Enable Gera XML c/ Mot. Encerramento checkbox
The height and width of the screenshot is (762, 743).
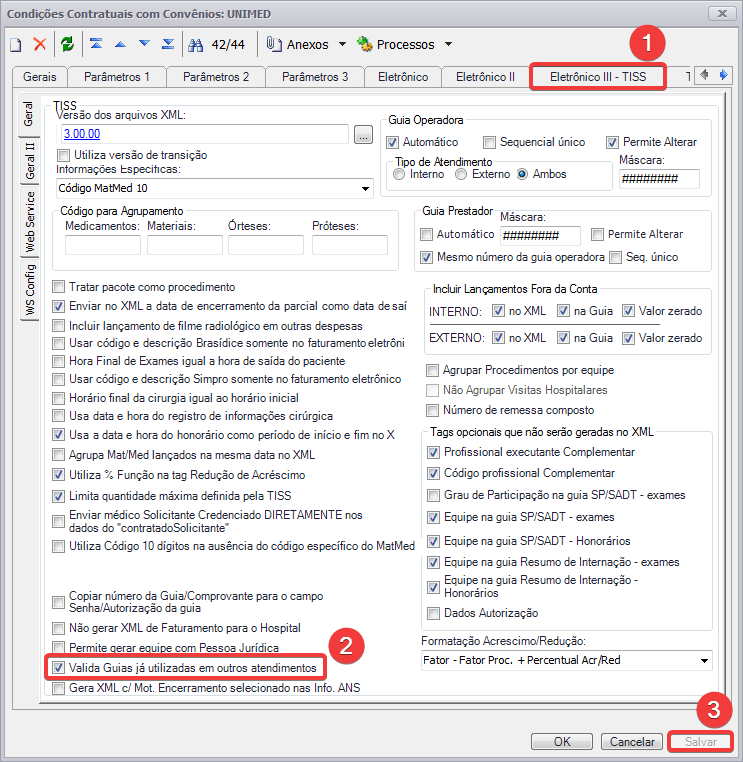58,688
